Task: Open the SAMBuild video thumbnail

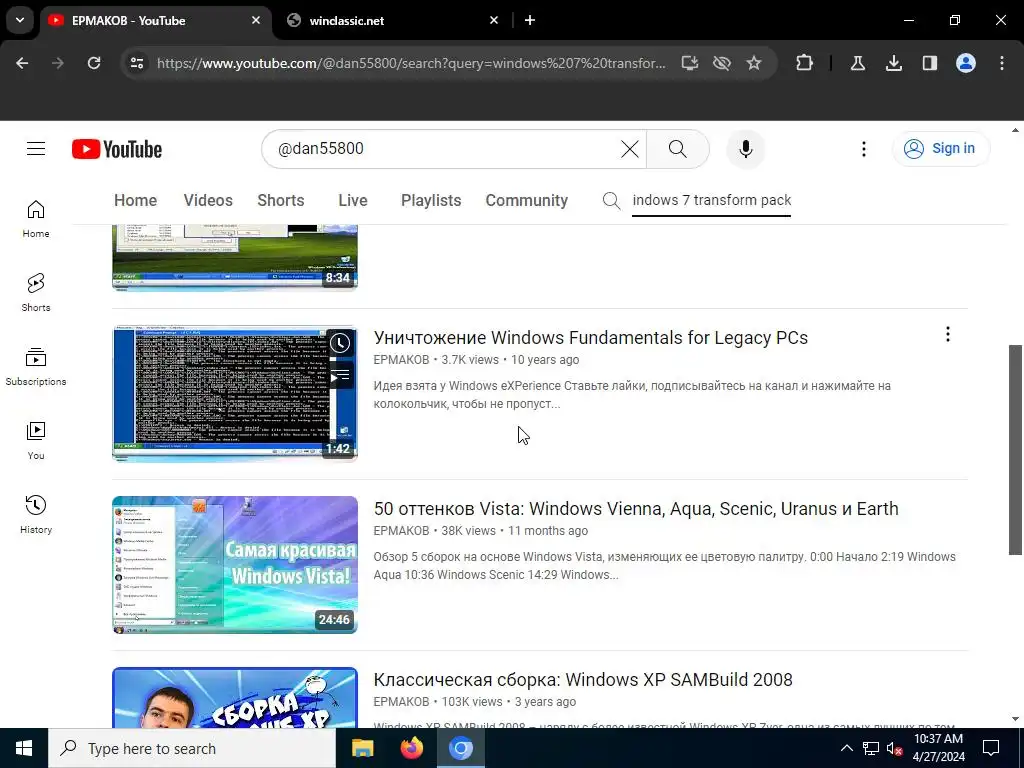Action: click(235, 697)
